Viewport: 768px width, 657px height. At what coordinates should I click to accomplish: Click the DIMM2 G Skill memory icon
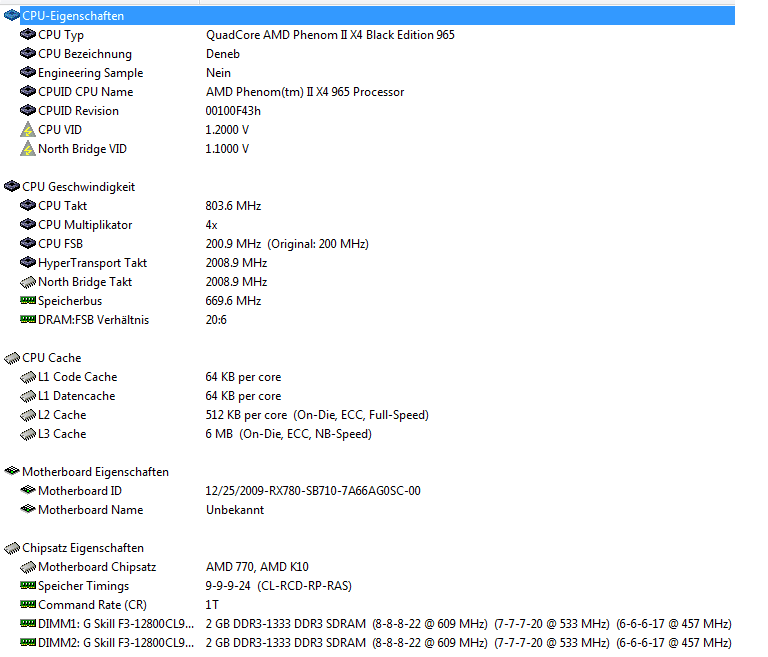point(28,642)
